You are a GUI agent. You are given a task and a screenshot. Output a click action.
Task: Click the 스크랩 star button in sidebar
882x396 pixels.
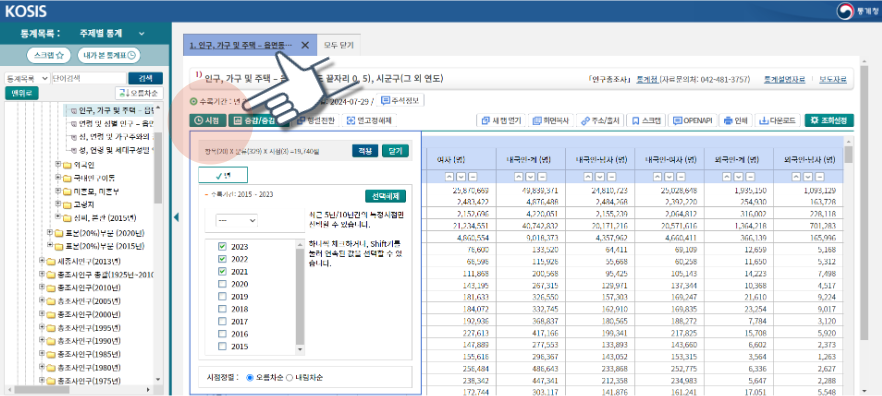click(x=48, y=55)
